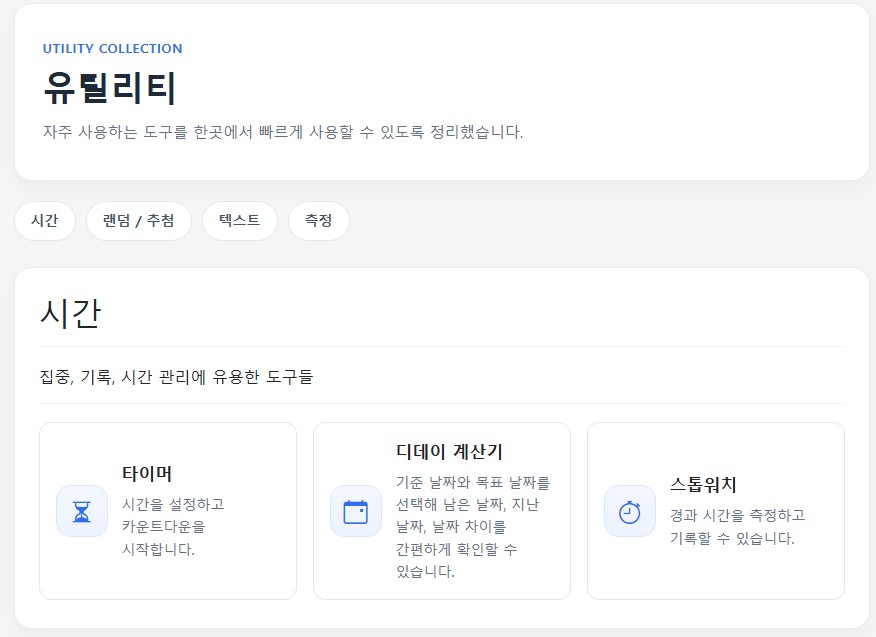Select the 측정 filter chip

coord(318,220)
